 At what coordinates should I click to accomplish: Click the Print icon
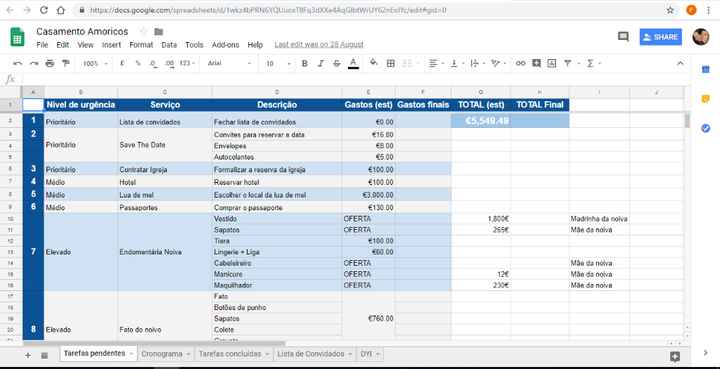[x=50, y=63]
